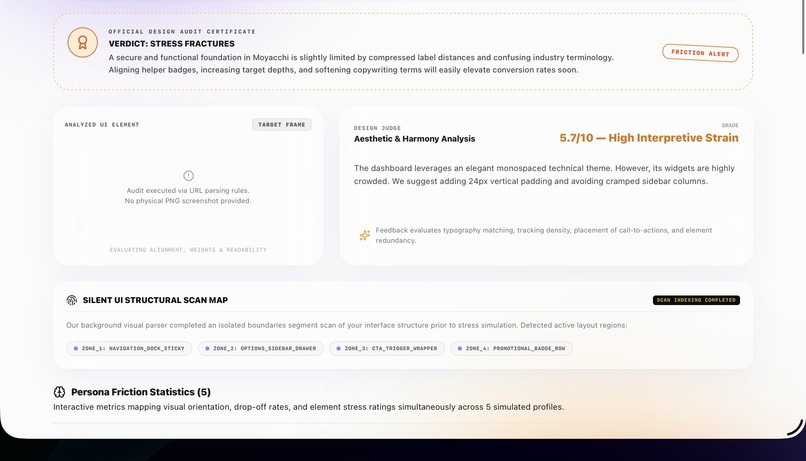This screenshot has width=806, height=461.
Task: Select the ZONE_3: CTA_TRIGGER_WRAPPER chip
Action: (x=387, y=348)
